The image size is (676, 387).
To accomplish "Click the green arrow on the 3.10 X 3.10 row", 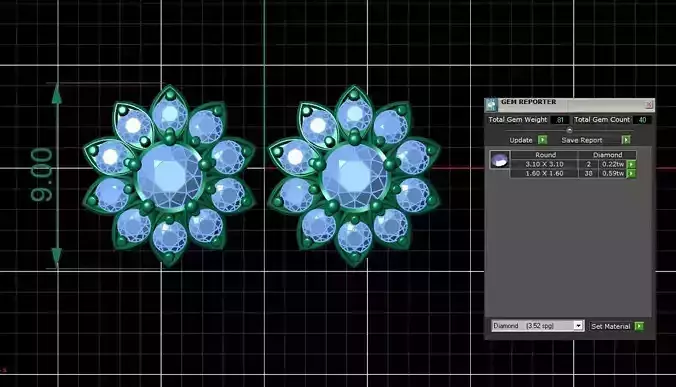I will (x=632, y=164).
